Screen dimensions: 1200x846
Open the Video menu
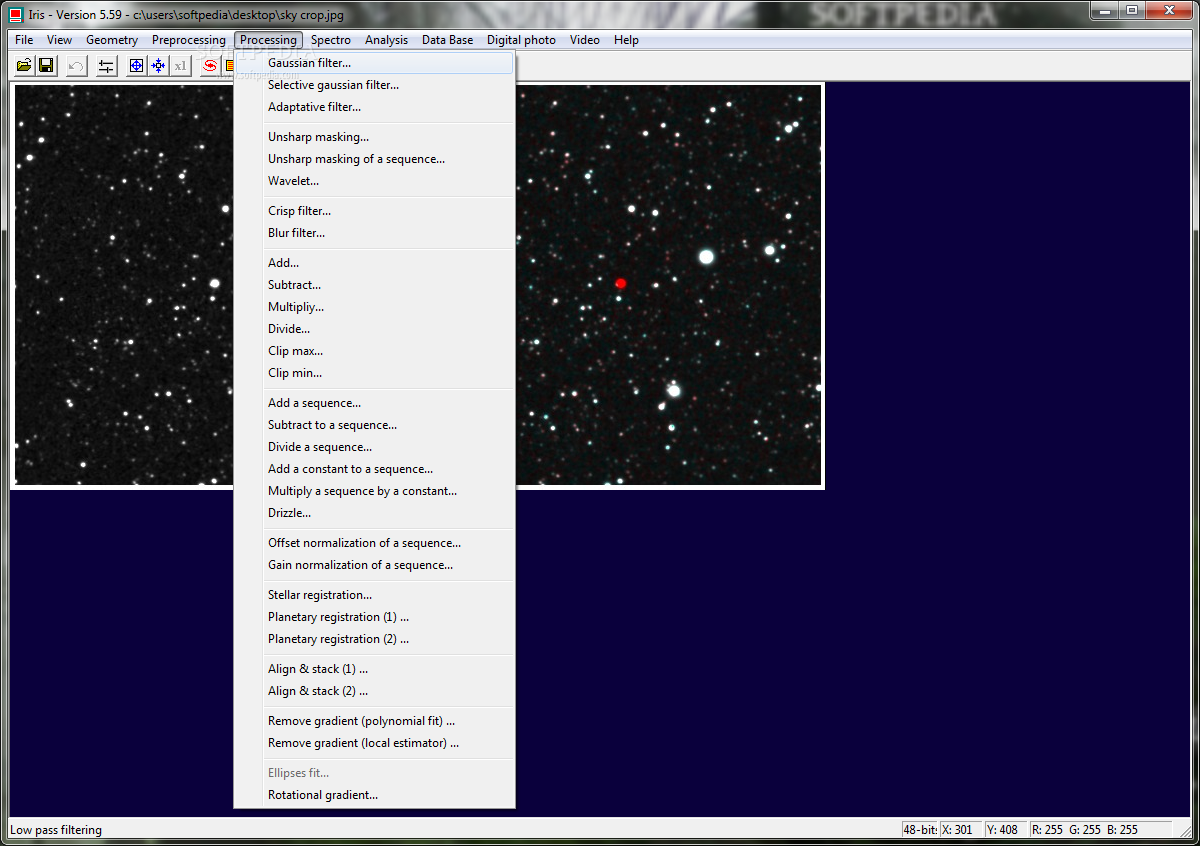tap(585, 40)
